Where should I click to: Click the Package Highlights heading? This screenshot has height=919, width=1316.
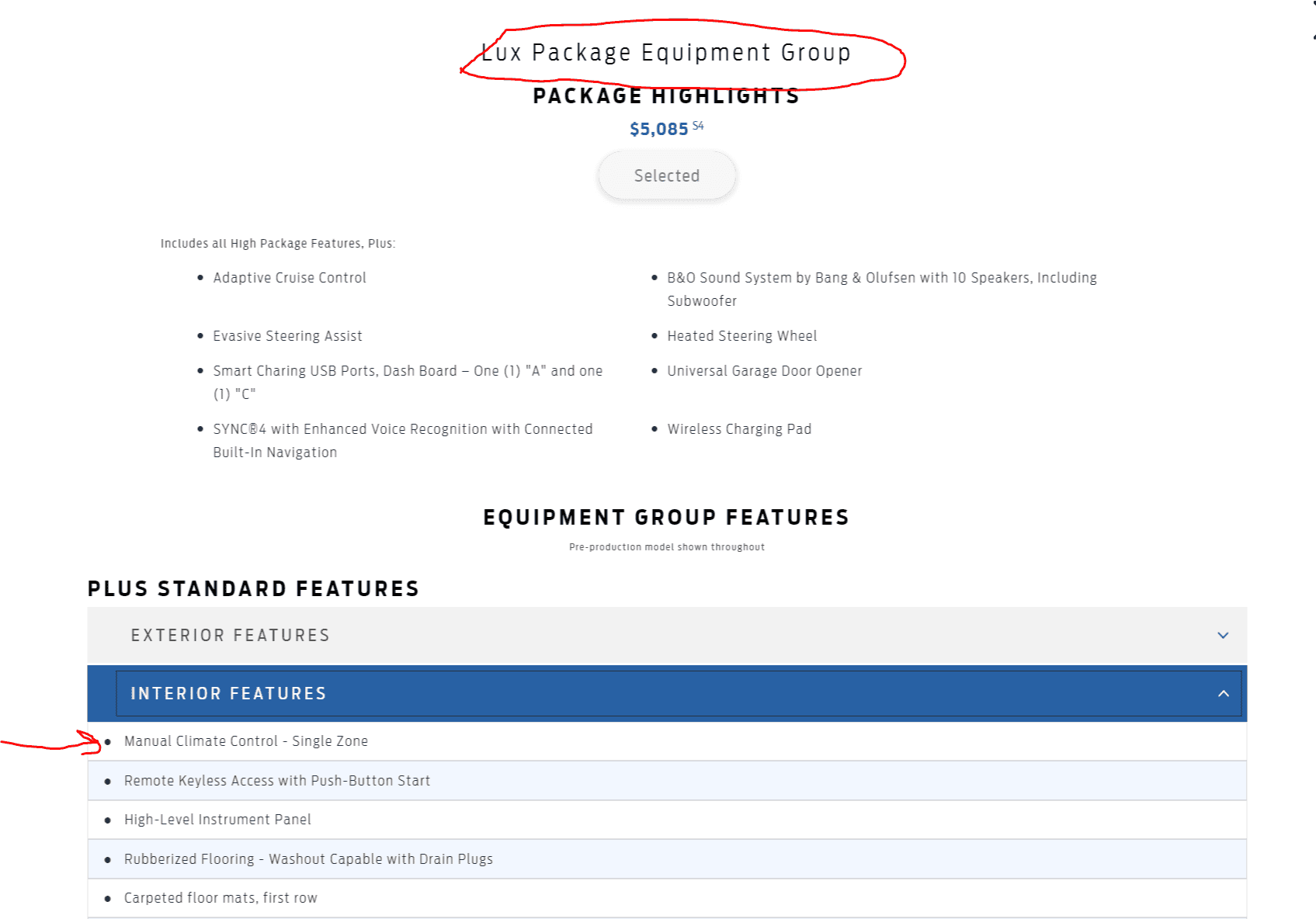click(666, 96)
